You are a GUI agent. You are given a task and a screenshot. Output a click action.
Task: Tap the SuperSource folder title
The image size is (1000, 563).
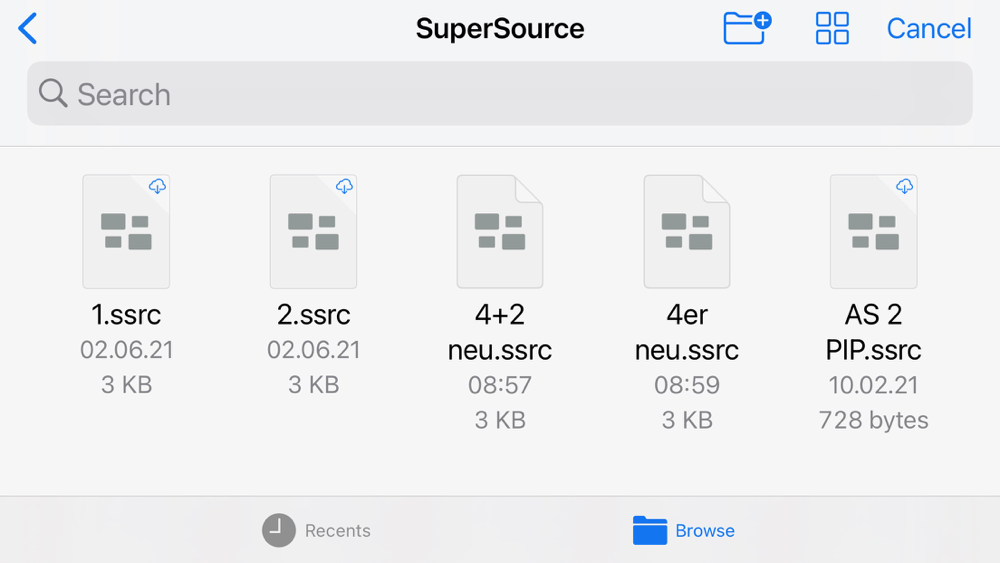(500, 28)
